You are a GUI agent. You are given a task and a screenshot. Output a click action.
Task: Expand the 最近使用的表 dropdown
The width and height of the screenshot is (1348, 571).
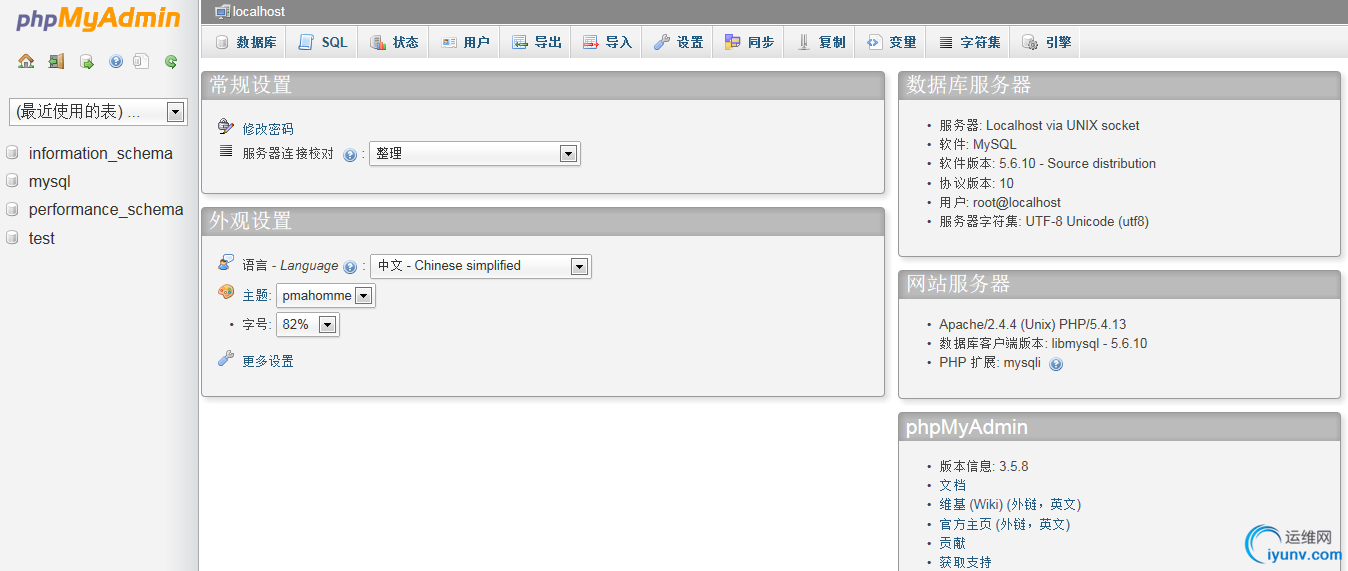click(98, 112)
